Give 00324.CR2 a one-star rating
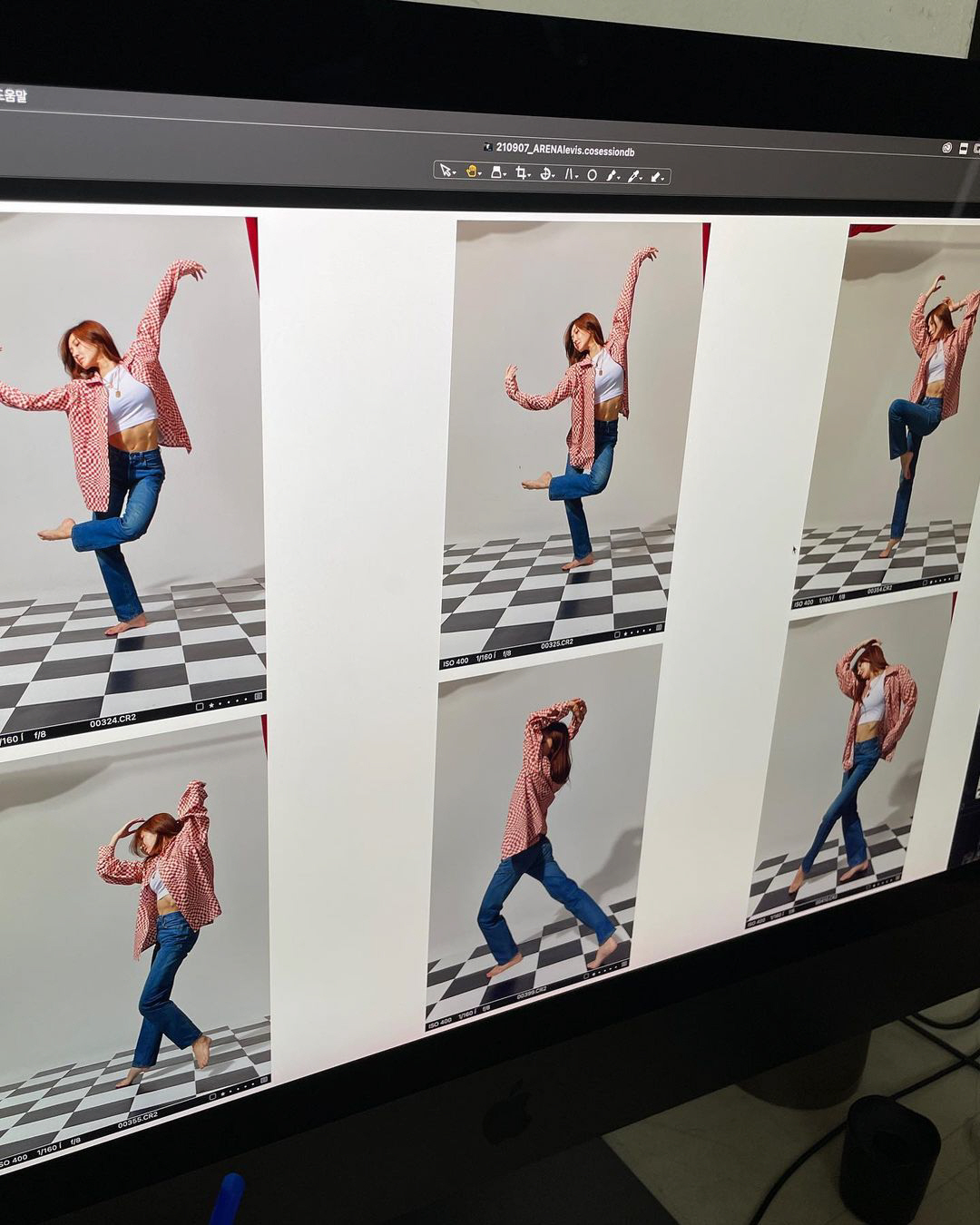 click(x=211, y=704)
